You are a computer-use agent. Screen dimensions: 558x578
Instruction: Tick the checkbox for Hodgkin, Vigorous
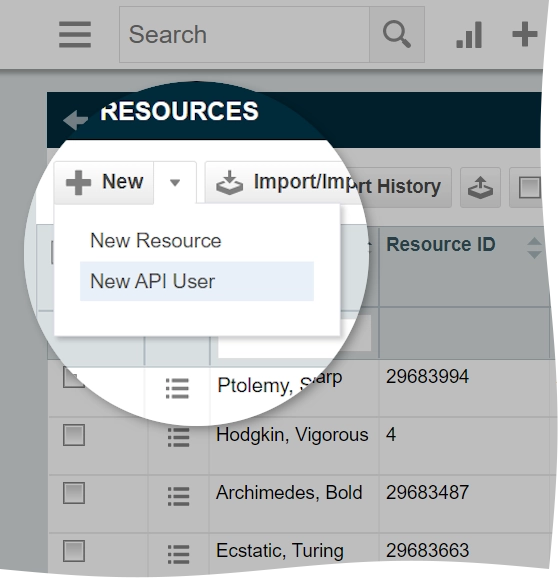click(x=74, y=435)
